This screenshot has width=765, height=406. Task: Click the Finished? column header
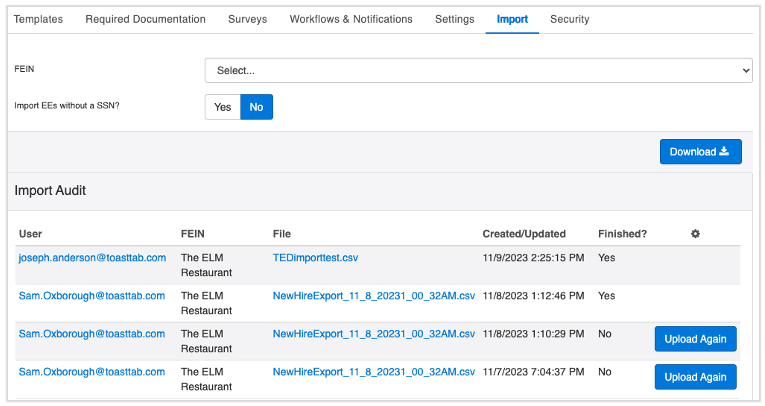click(622, 234)
